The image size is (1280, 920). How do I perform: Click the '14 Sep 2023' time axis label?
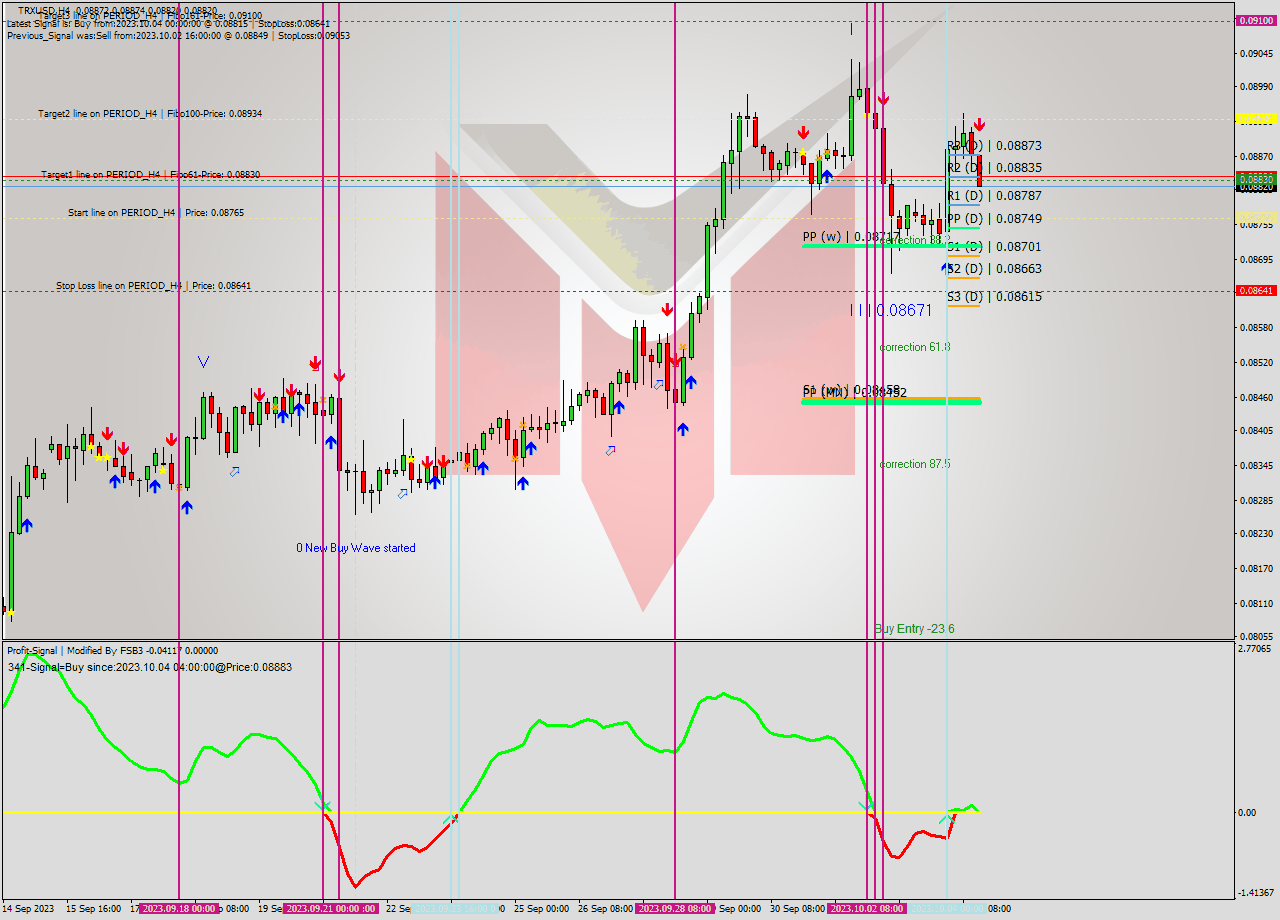(x=29, y=909)
